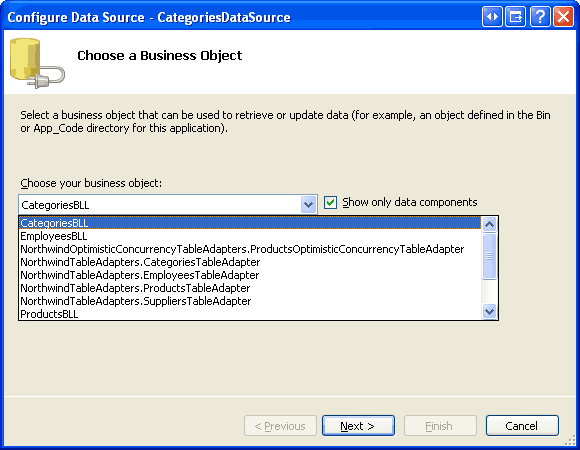Click the dropdown list scrollbar thumb

click(489, 256)
